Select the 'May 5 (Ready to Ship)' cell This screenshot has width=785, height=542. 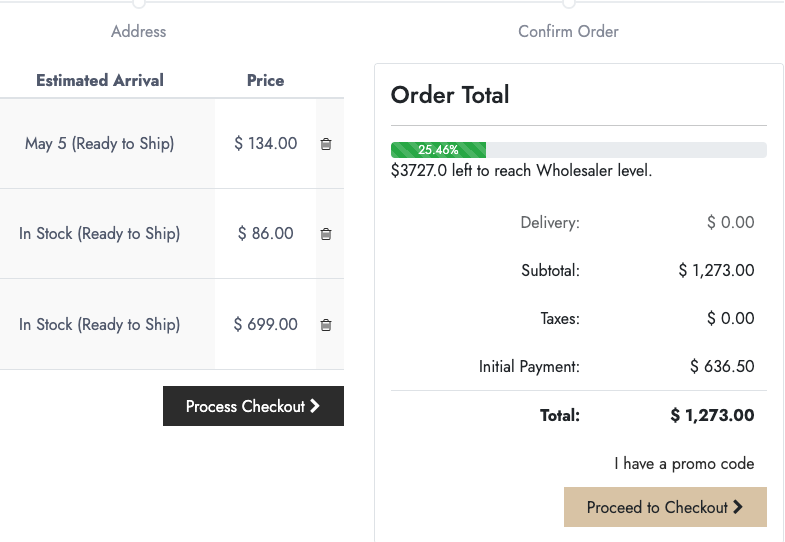coord(100,144)
